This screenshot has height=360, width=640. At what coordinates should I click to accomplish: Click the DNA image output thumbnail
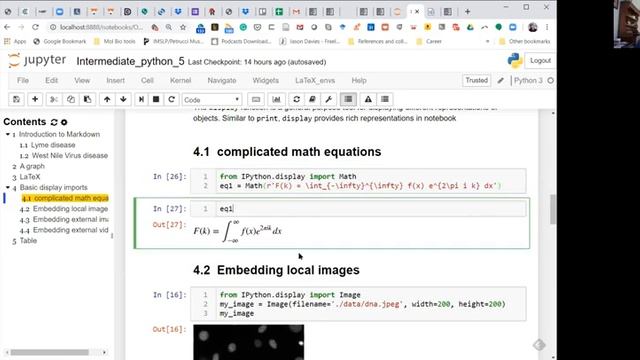click(x=249, y=342)
